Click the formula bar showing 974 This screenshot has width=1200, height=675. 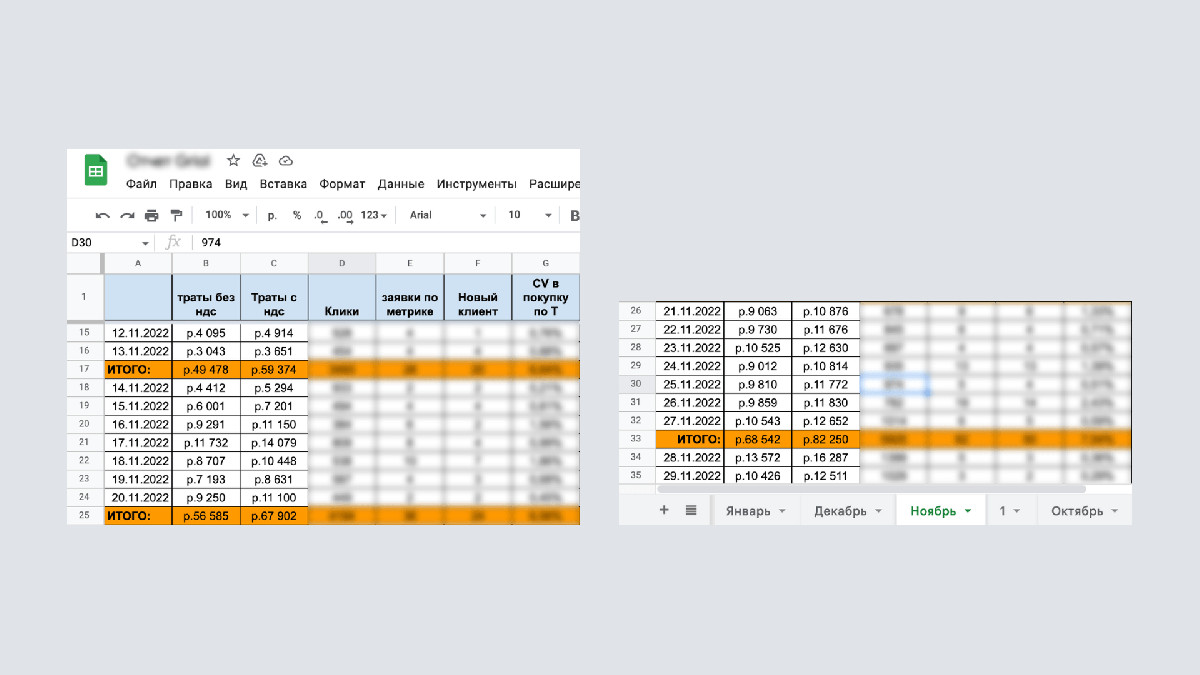[x=380, y=242]
